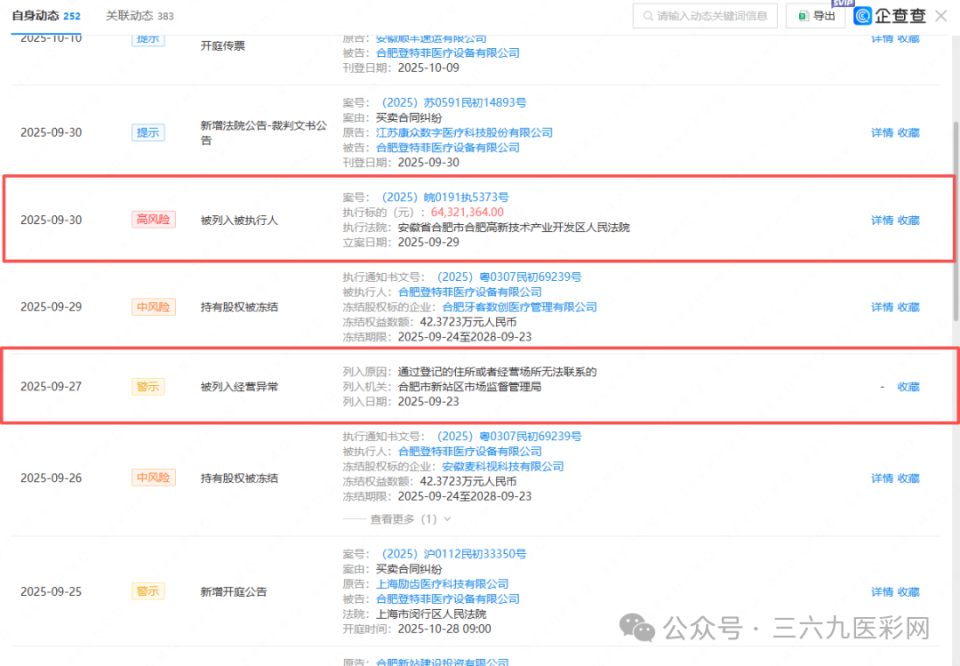Open case link 皖0191执5373号

pyautogui.click(x=444, y=197)
